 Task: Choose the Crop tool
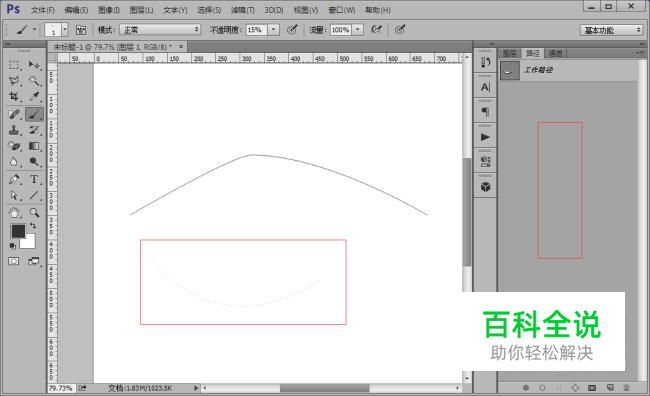14,97
